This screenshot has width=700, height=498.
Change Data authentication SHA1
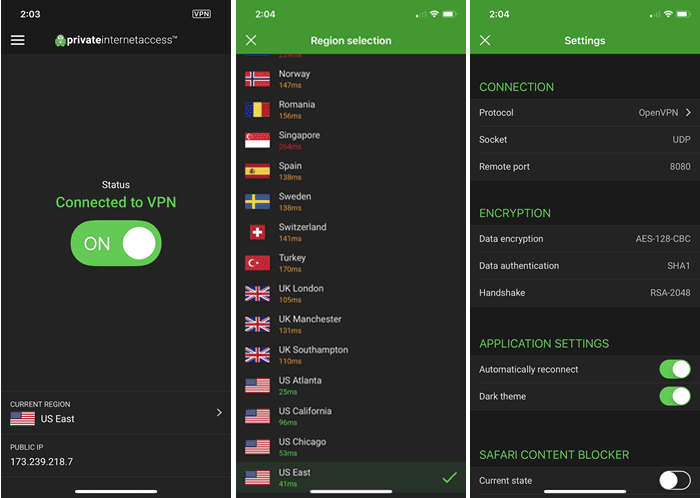click(x=585, y=266)
